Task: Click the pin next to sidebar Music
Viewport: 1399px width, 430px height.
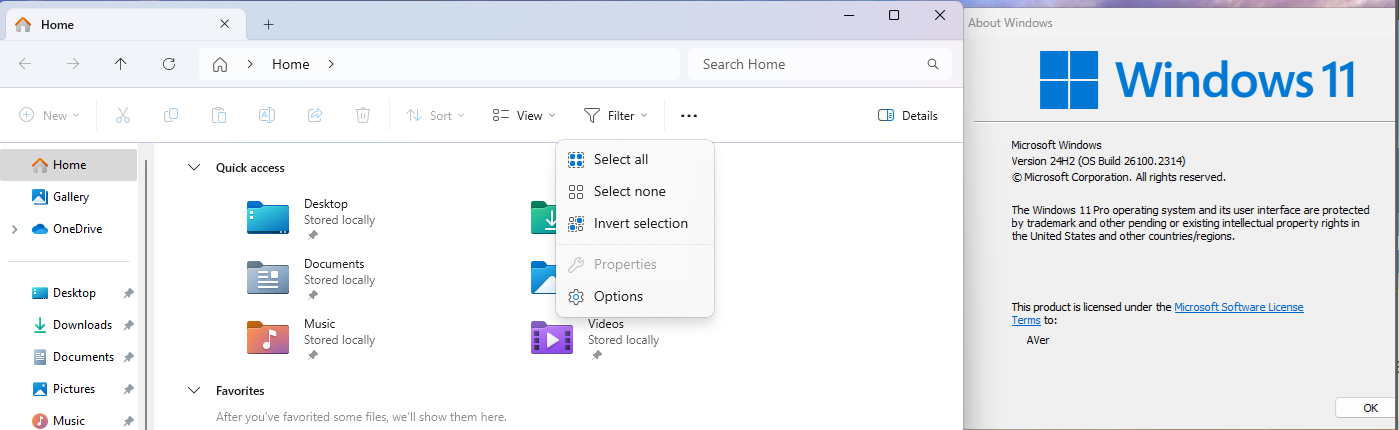Action: tap(128, 421)
